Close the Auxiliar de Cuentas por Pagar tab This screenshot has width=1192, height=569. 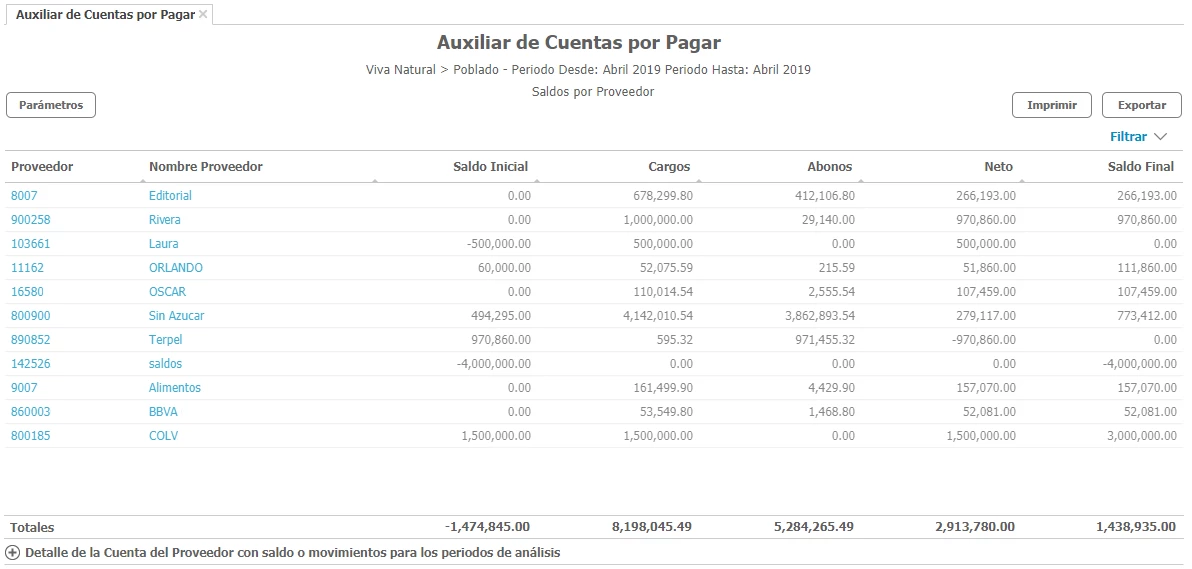click(x=203, y=14)
